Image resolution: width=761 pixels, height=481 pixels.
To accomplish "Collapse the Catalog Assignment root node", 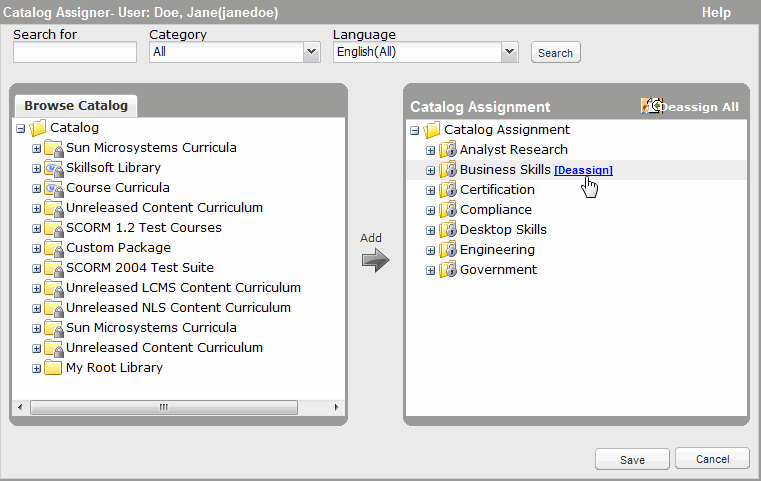I will 414,131.
